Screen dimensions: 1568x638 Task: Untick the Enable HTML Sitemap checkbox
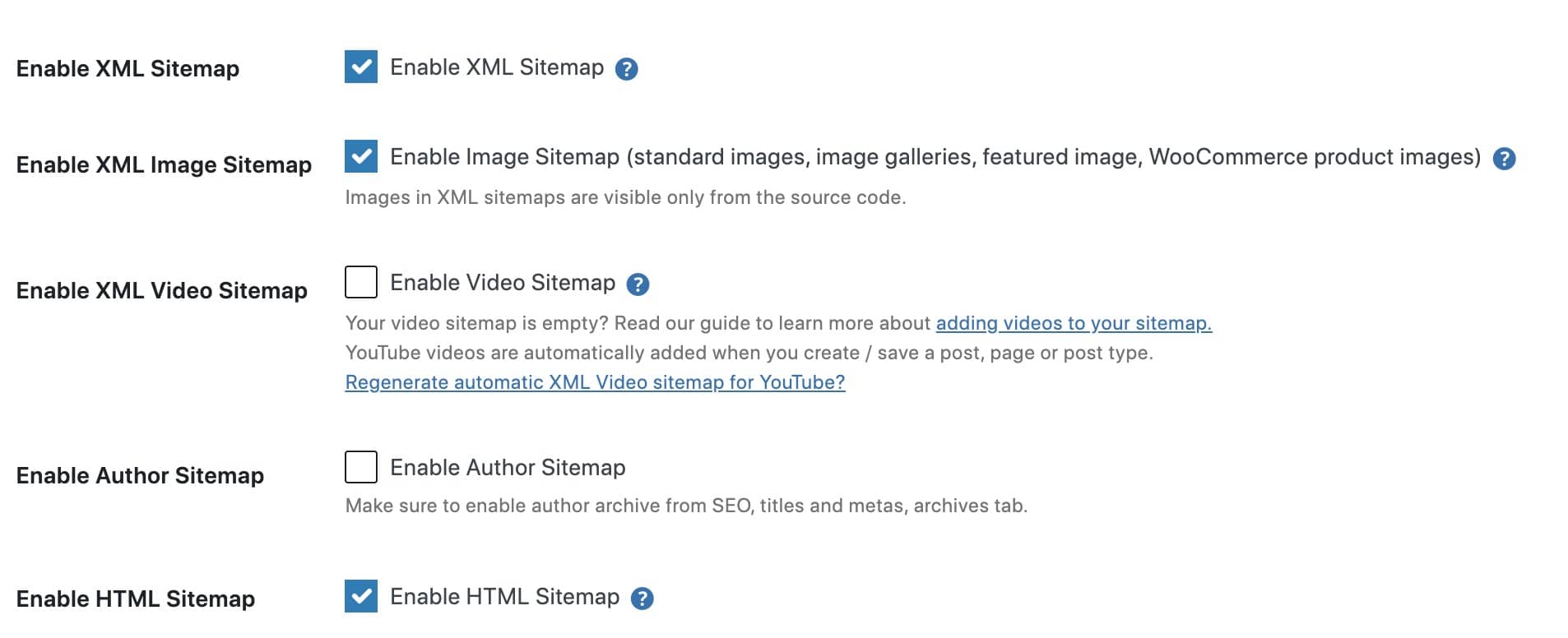click(x=361, y=596)
